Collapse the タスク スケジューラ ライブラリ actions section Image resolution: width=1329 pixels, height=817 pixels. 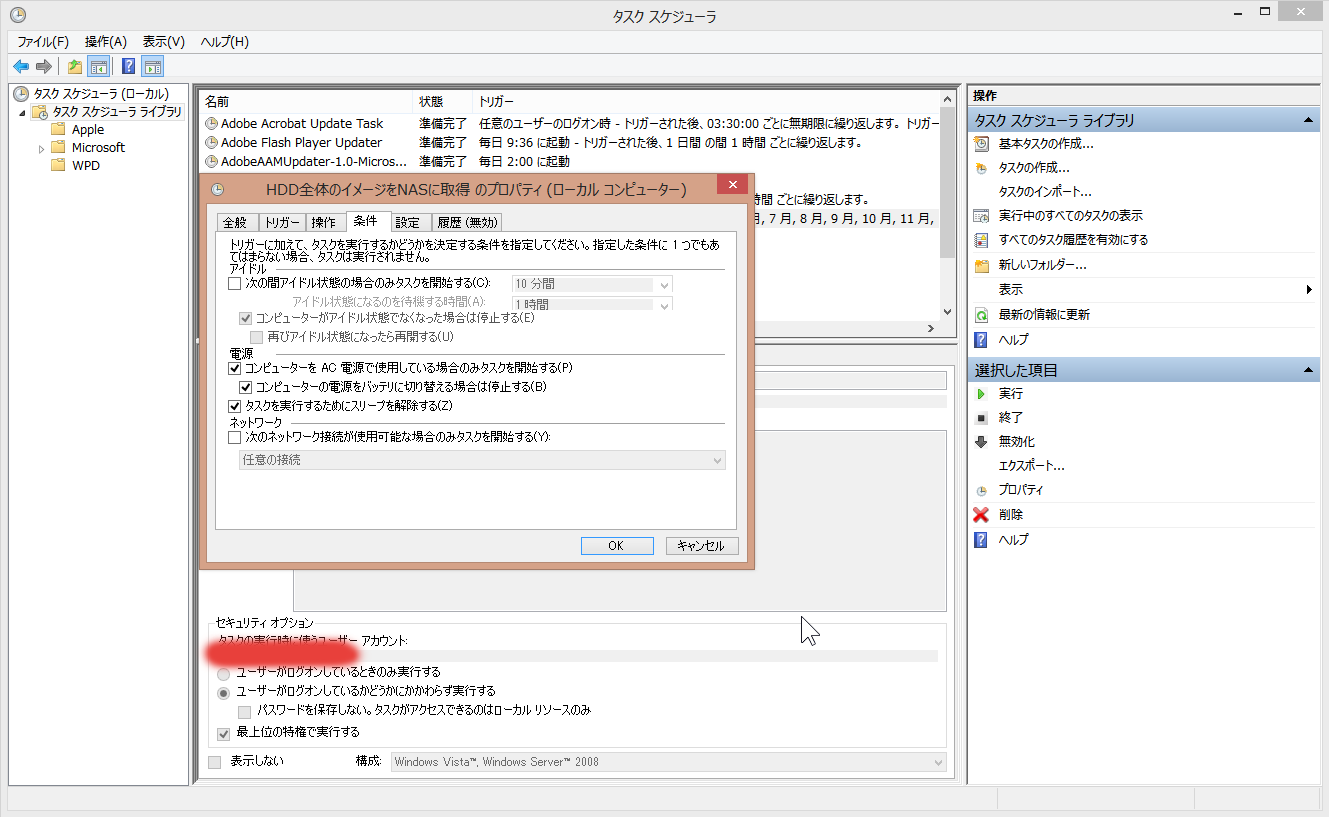coord(1309,121)
